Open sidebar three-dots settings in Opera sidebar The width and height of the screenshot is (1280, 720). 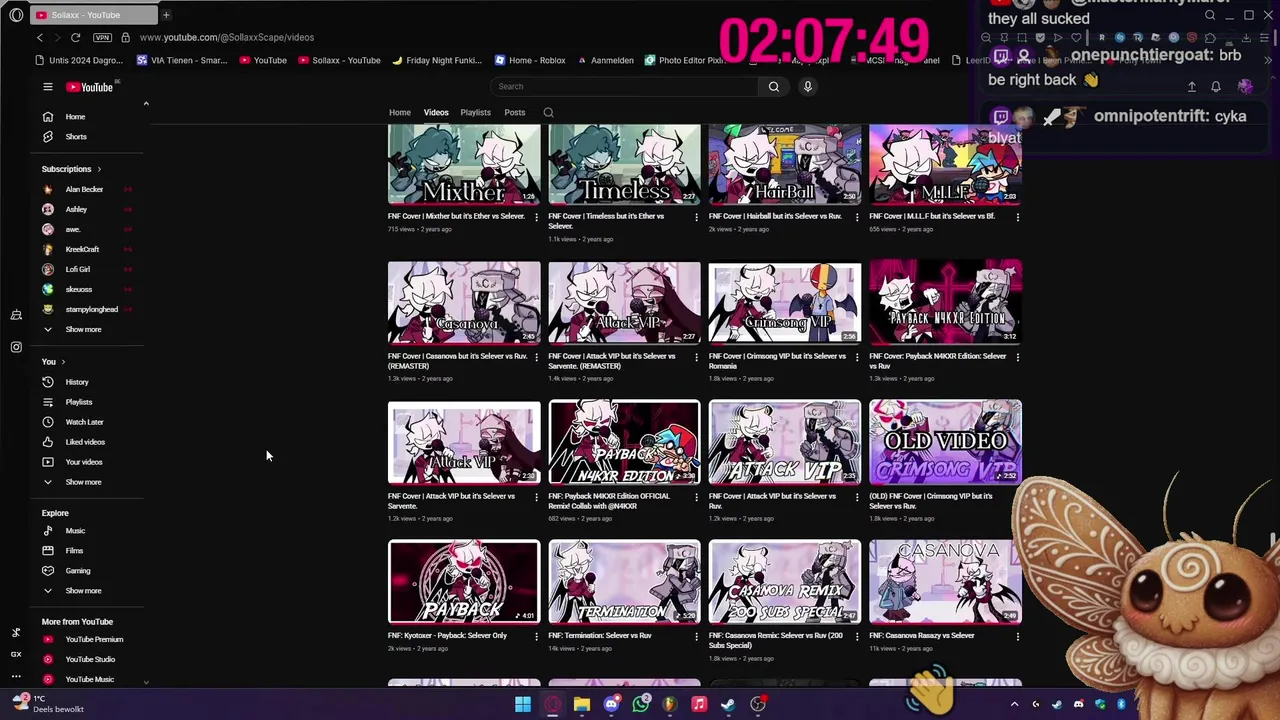coord(16,677)
